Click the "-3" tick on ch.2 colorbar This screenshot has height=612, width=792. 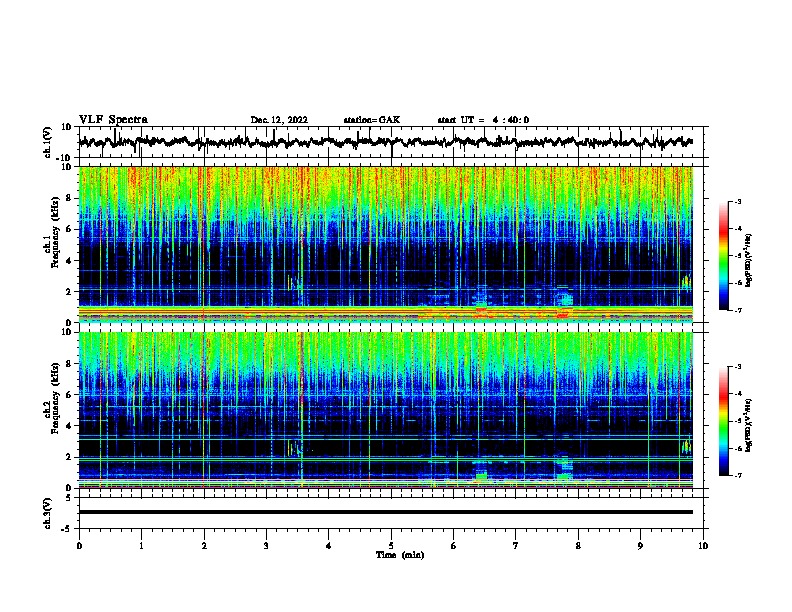[737, 367]
